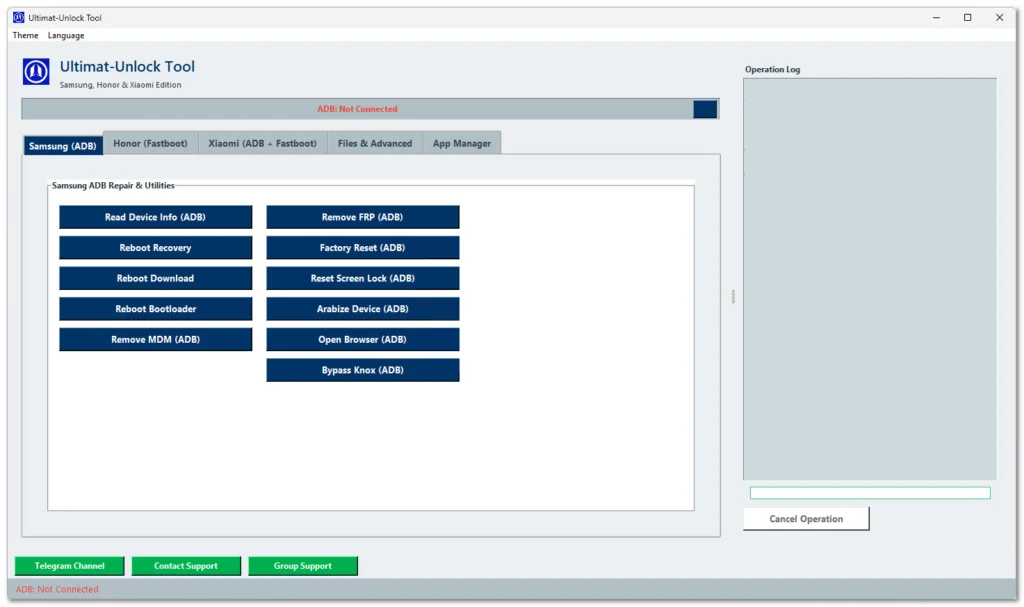Click the Group Support button
This screenshot has width=1024, height=607.
(302, 566)
